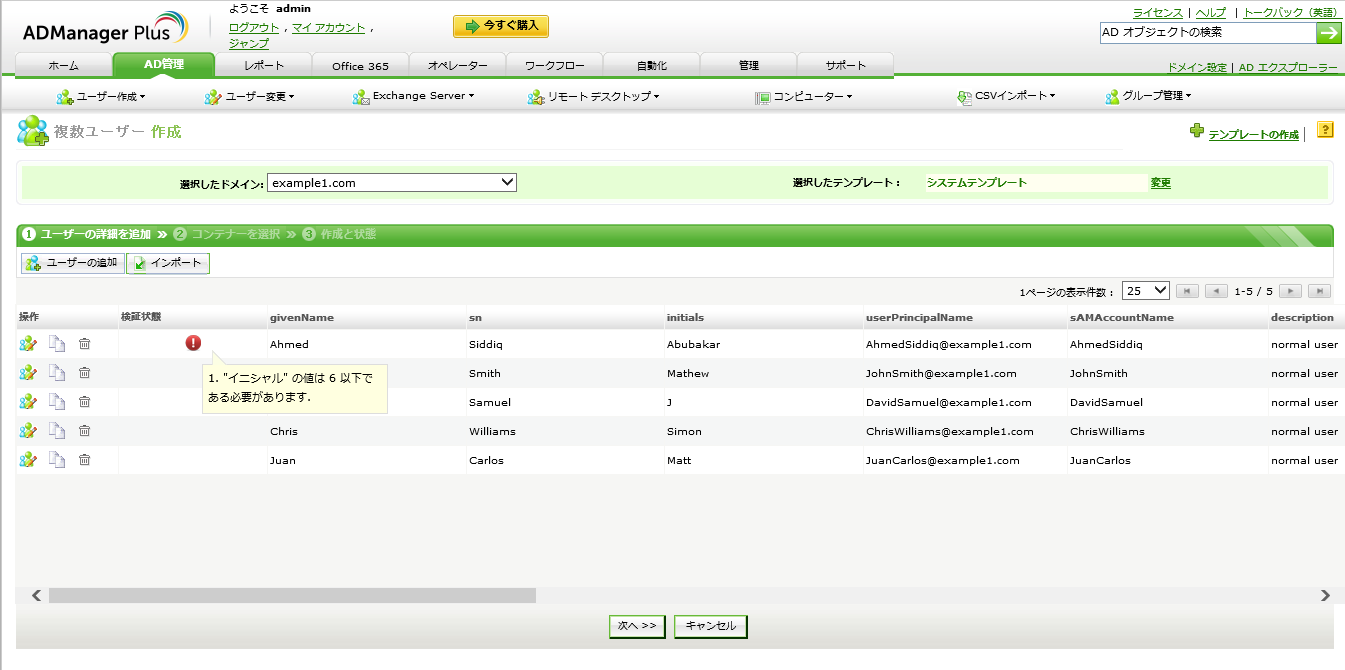
Task: Click the red validation error icon for Ahmed
Action: pyautogui.click(x=193, y=343)
